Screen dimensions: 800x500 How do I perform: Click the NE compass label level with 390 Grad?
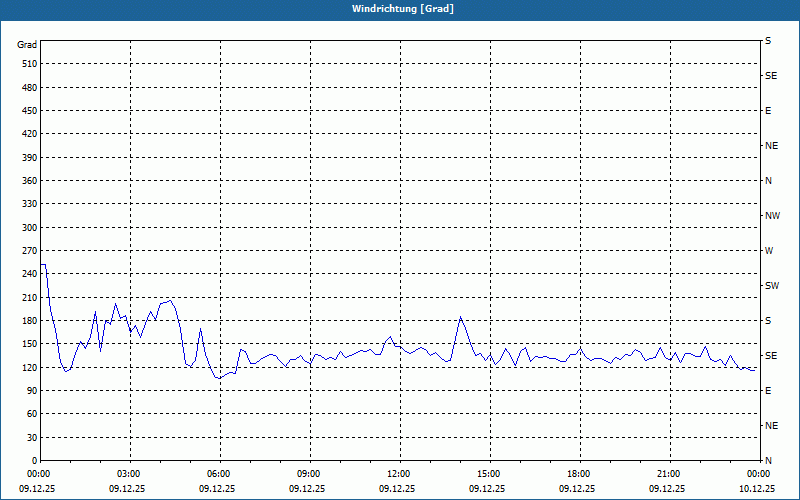click(771, 146)
